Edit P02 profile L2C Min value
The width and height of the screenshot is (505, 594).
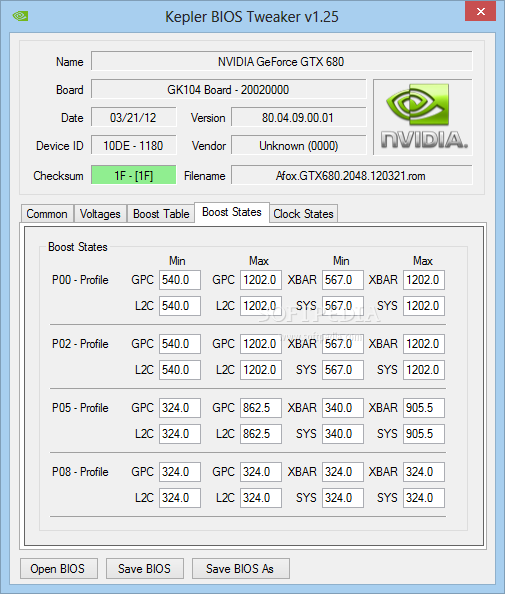(180, 370)
